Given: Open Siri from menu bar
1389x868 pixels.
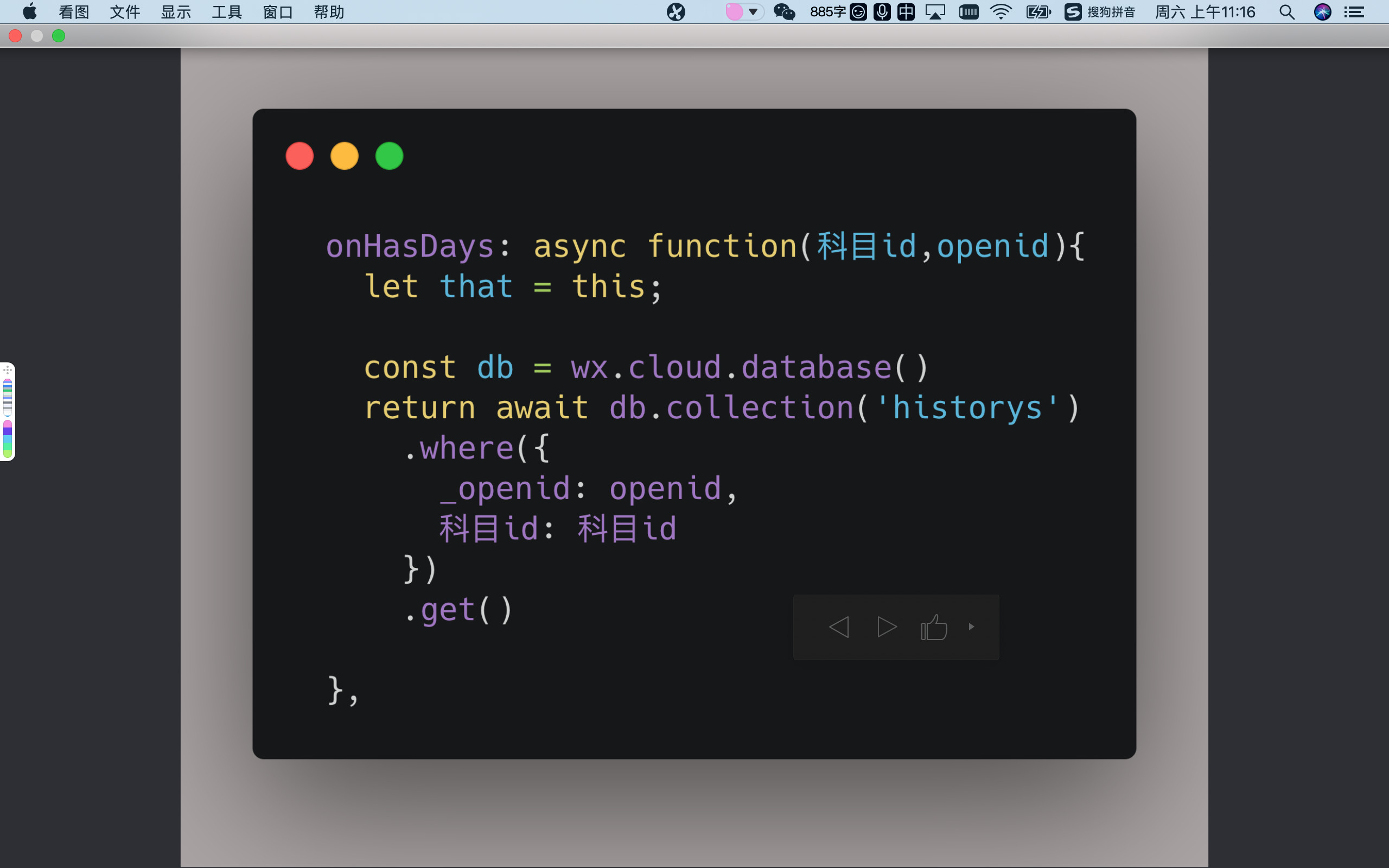Looking at the screenshot, I should [x=1322, y=12].
